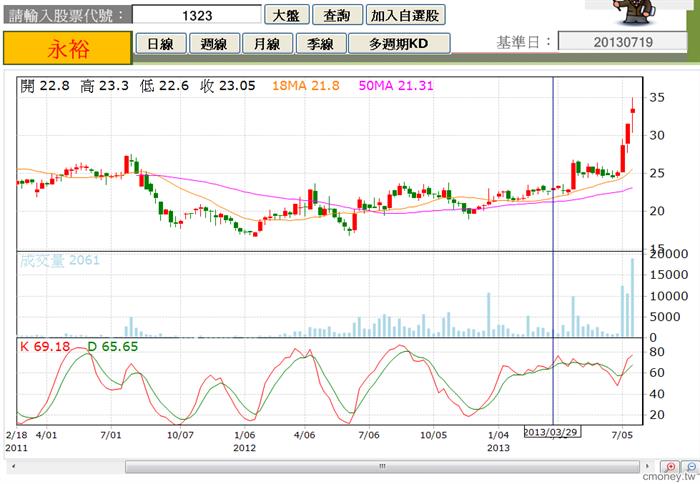Click the 查詢 query button

(x=337, y=15)
